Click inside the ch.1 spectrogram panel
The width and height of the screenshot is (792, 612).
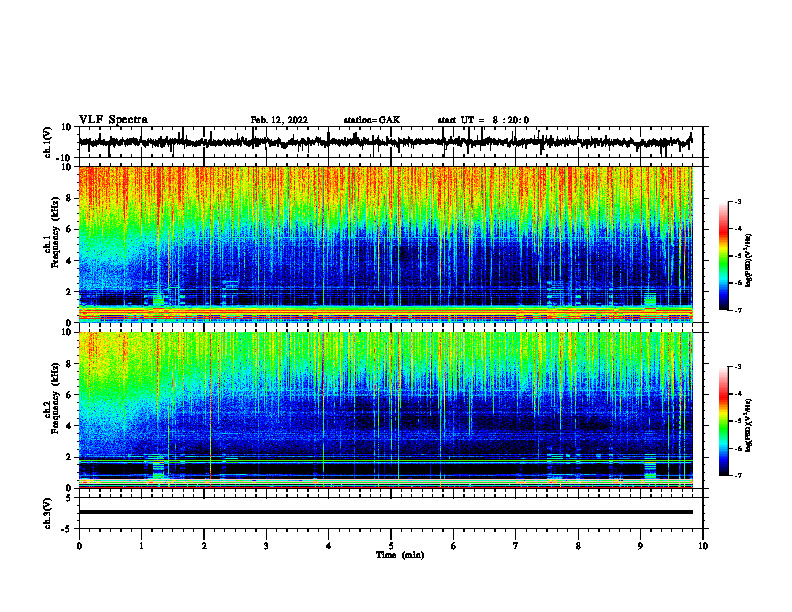pos(386,244)
